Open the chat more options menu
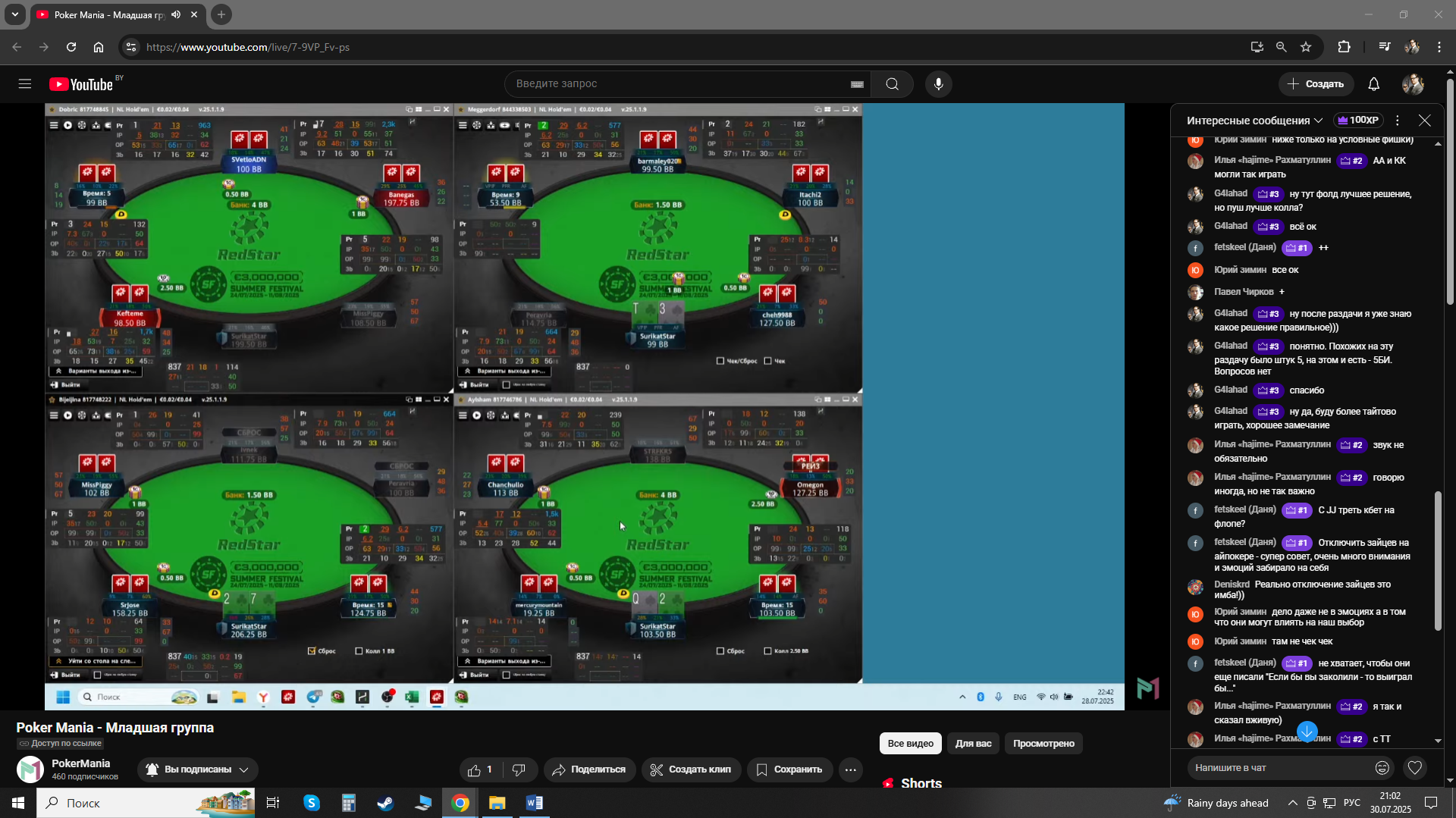This screenshot has height=818, width=1456. (1397, 121)
